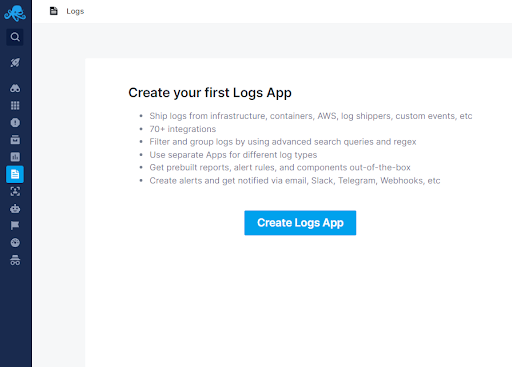
Task: Open the binoculars icon in sidebar
Action: tap(15, 88)
